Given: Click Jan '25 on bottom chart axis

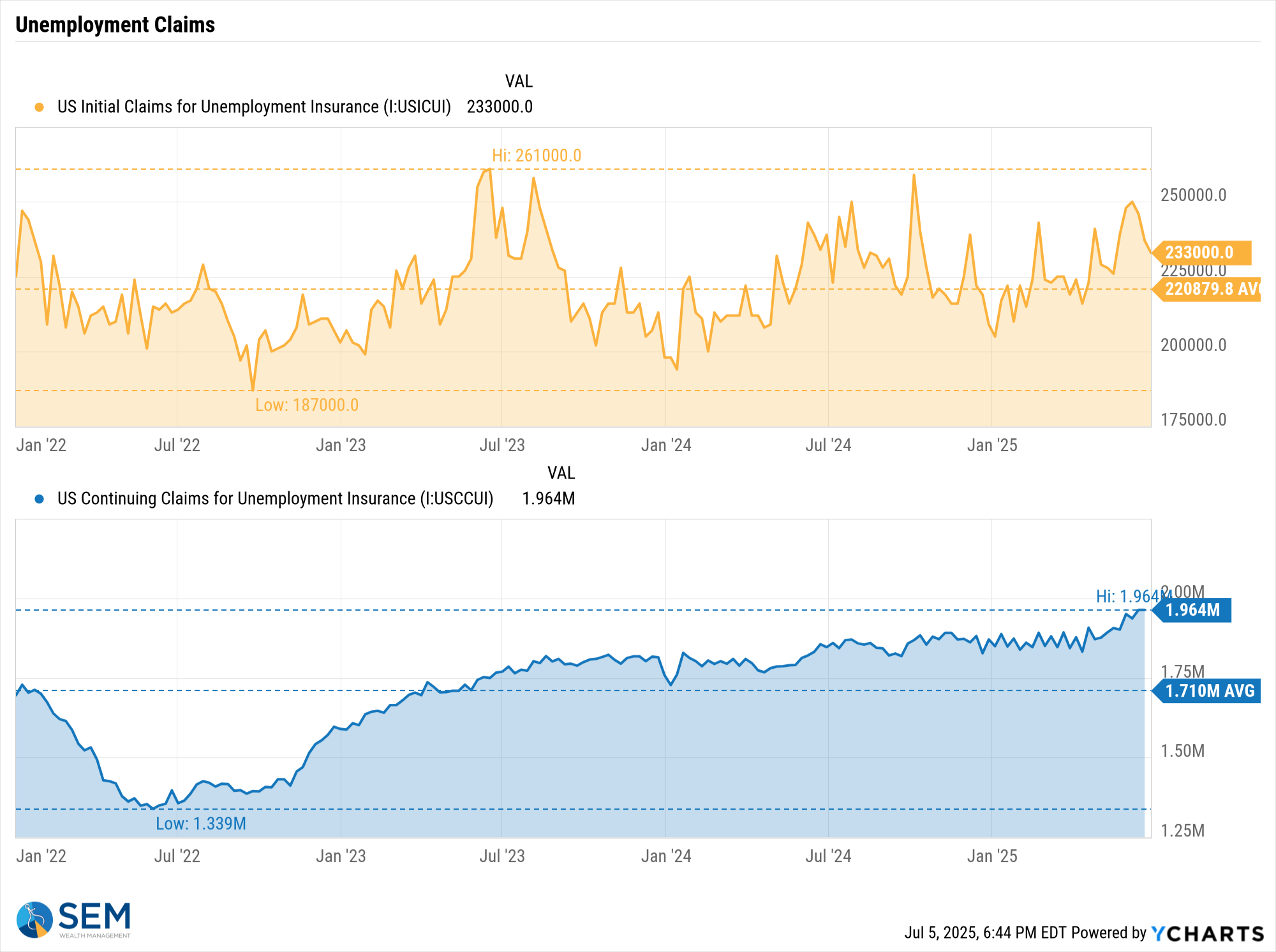Looking at the screenshot, I should [992, 856].
